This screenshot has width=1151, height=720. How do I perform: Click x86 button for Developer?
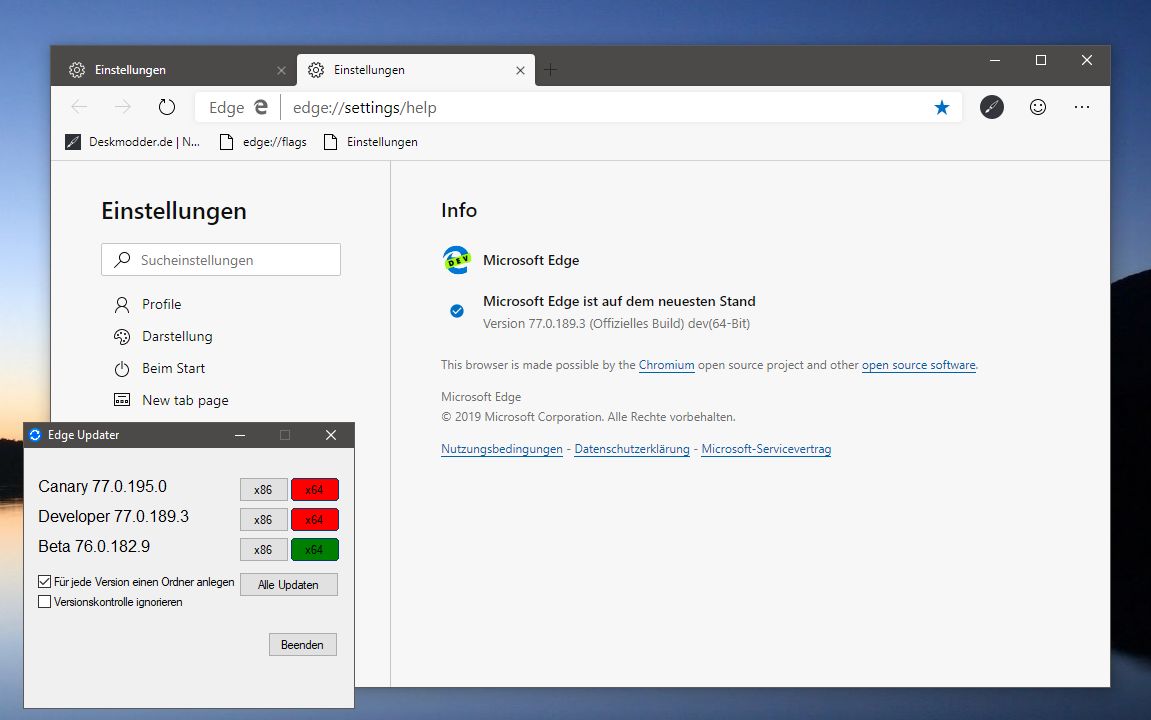(x=264, y=520)
